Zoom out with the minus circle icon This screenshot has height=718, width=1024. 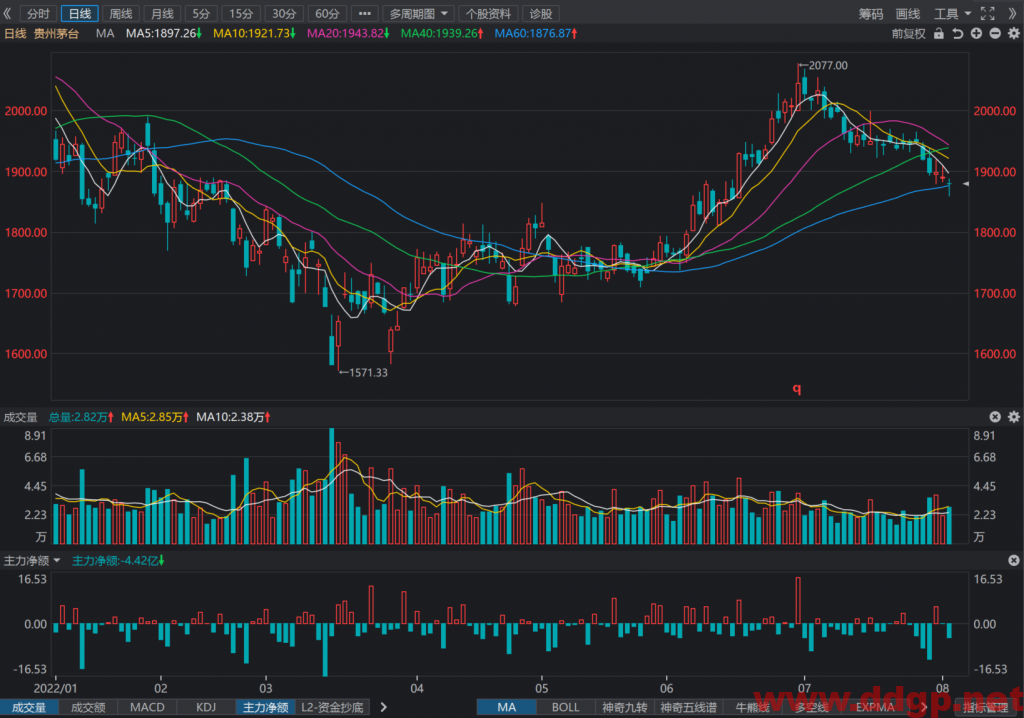click(x=995, y=33)
